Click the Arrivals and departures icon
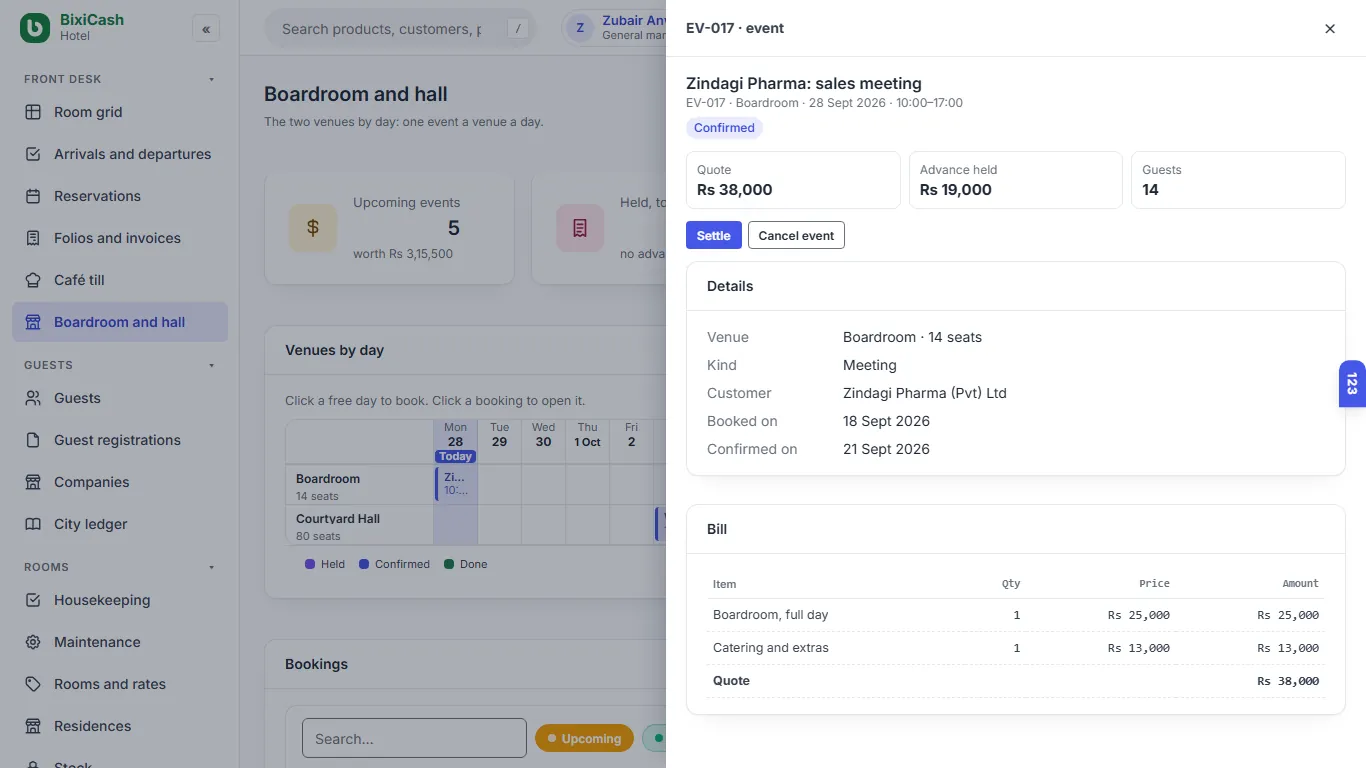Image resolution: width=1366 pixels, height=768 pixels. [33, 154]
